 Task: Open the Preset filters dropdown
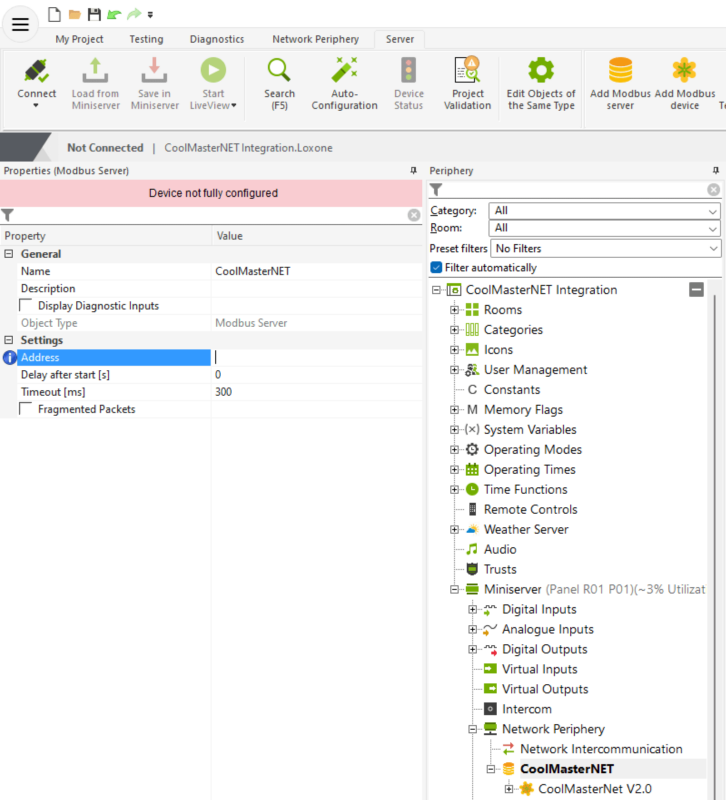604,248
